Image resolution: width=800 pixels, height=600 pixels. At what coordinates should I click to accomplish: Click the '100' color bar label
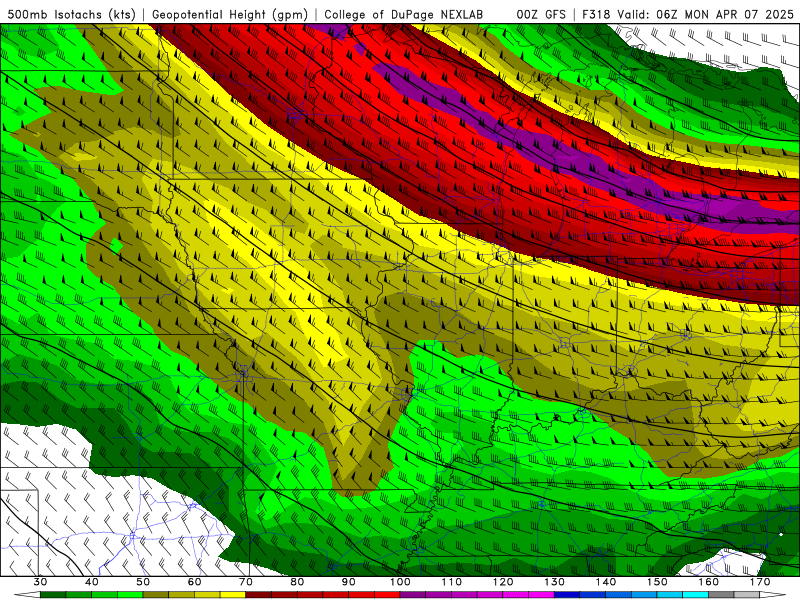401,582
